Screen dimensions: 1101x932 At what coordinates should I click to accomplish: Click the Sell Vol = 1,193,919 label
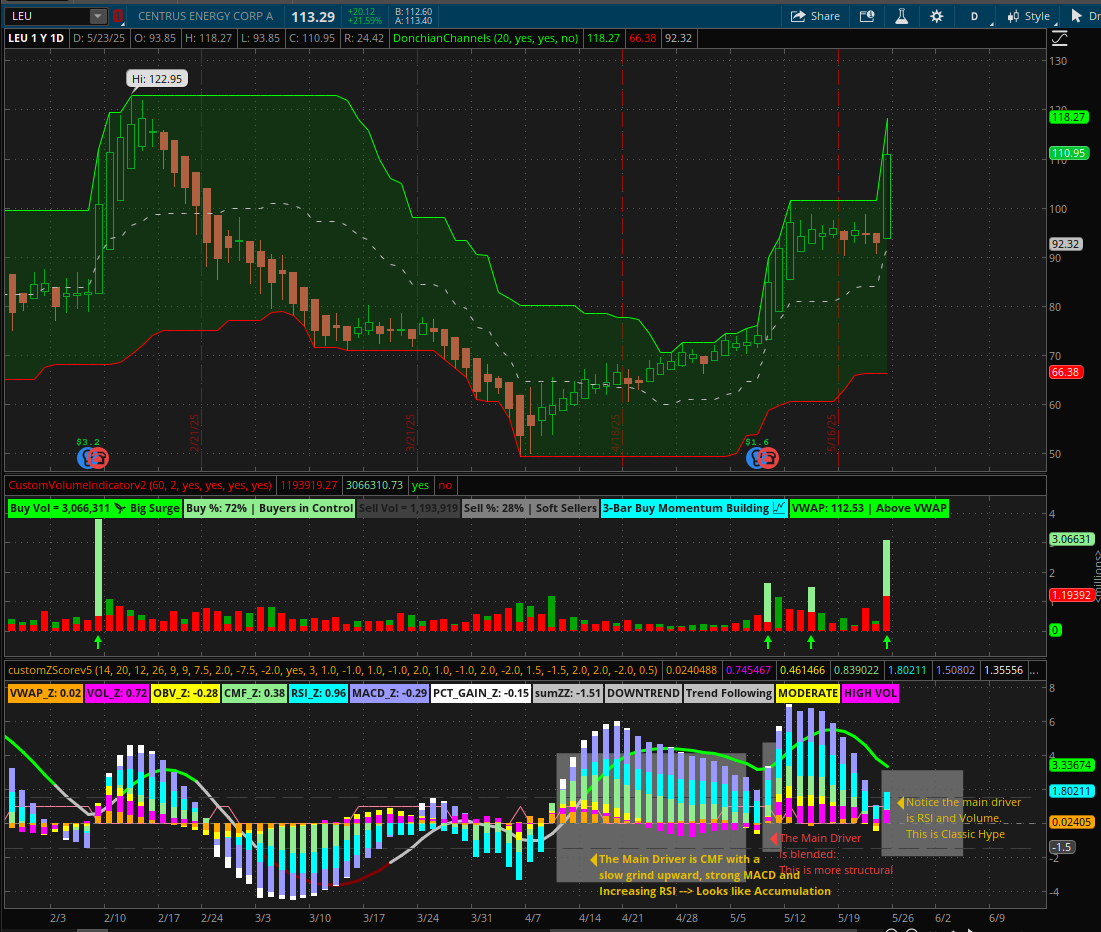(x=408, y=508)
